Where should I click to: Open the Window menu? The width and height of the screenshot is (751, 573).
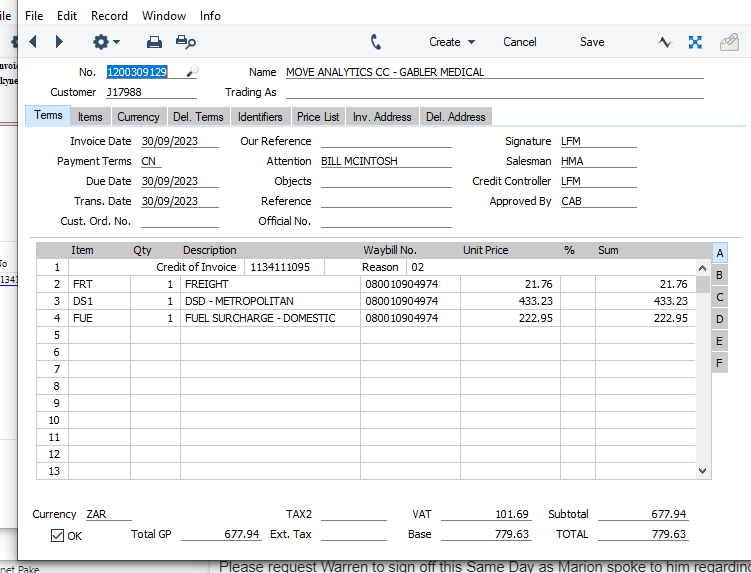click(164, 16)
